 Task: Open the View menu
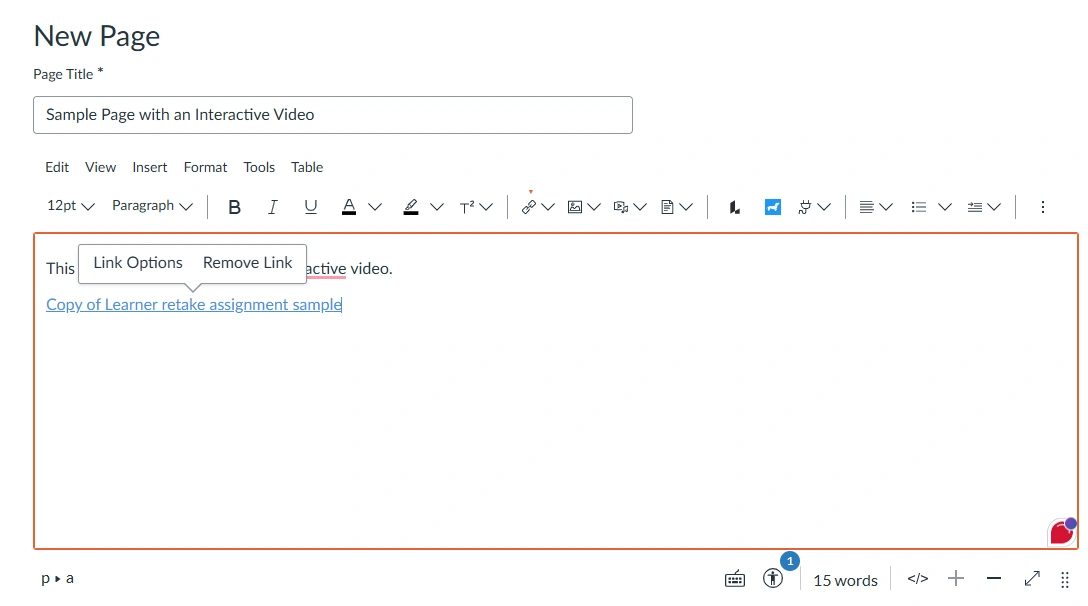click(101, 167)
